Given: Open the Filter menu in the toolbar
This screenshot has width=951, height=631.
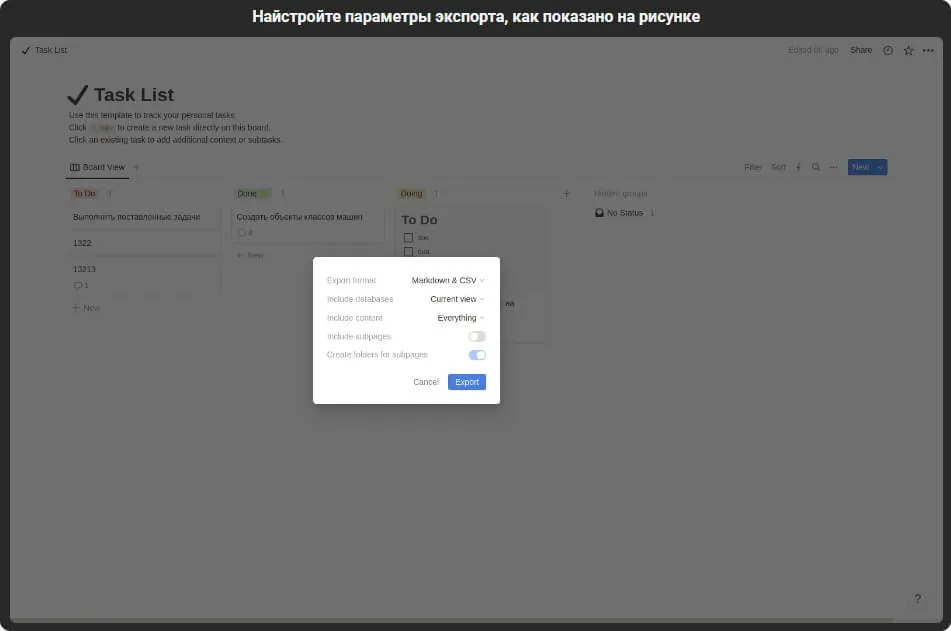Looking at the screenshot, I should click(x=753, y=167).
